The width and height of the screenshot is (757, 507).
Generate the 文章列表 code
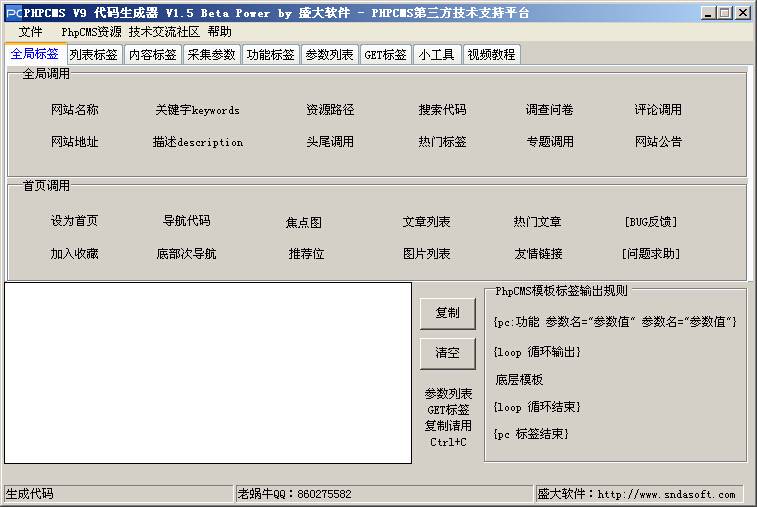point(427,222)
